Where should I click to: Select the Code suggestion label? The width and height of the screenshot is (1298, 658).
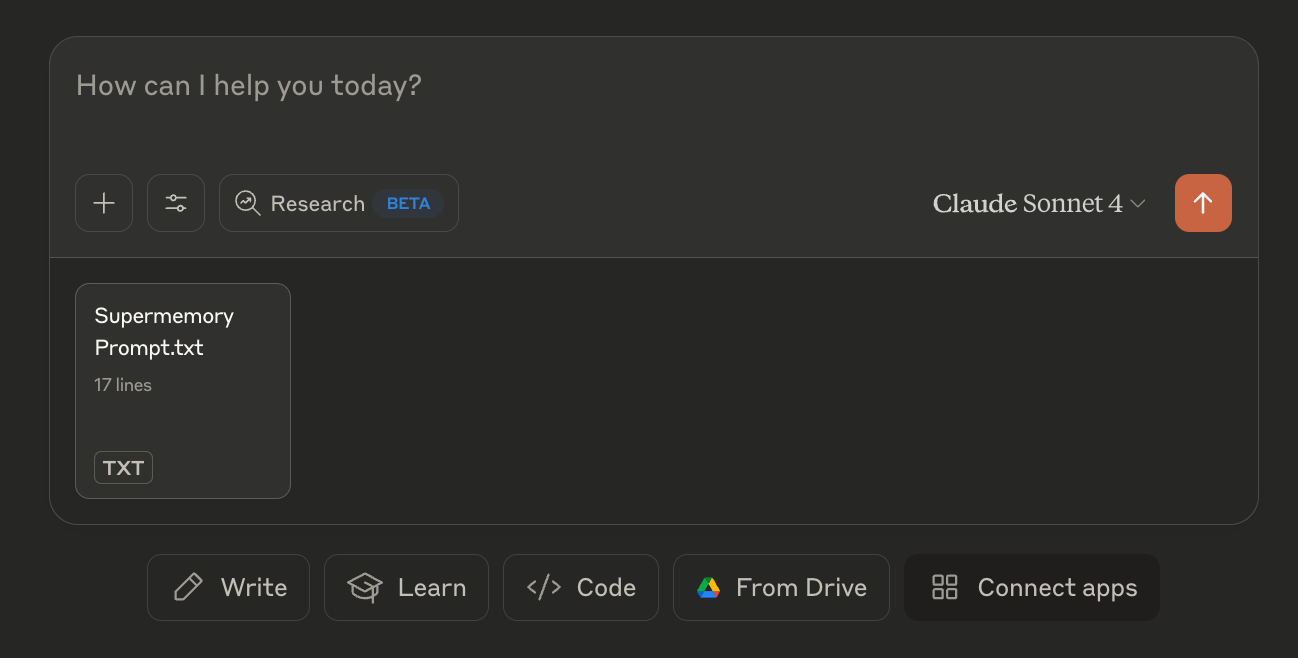click(x=606, y=587)
